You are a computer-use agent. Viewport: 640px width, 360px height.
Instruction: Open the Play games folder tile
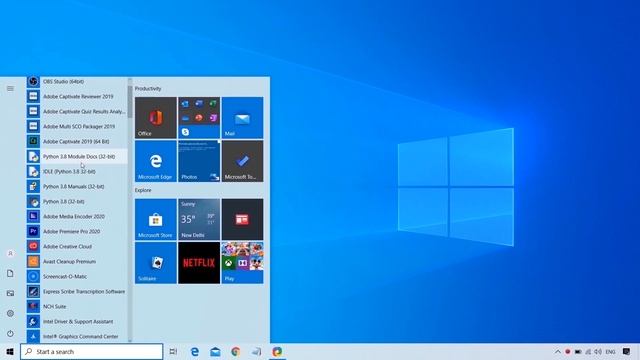[242, 263]
